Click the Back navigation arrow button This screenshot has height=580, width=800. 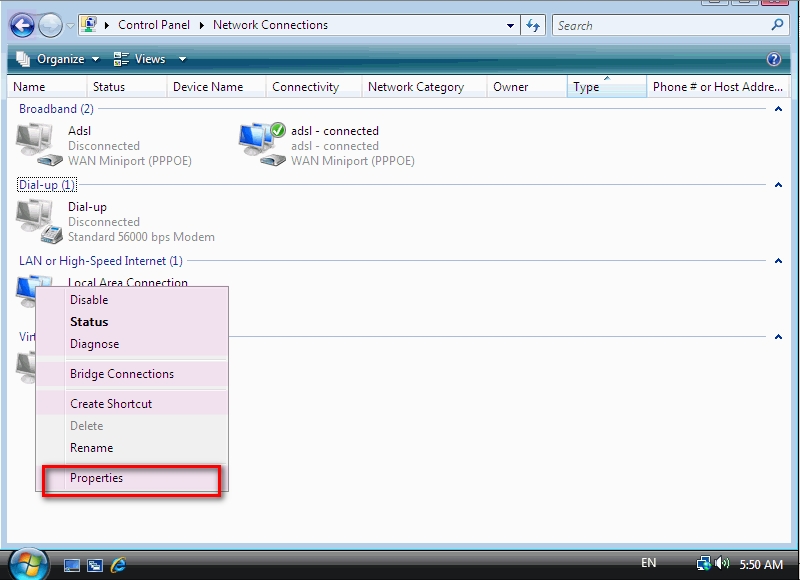tap(22, 25)
